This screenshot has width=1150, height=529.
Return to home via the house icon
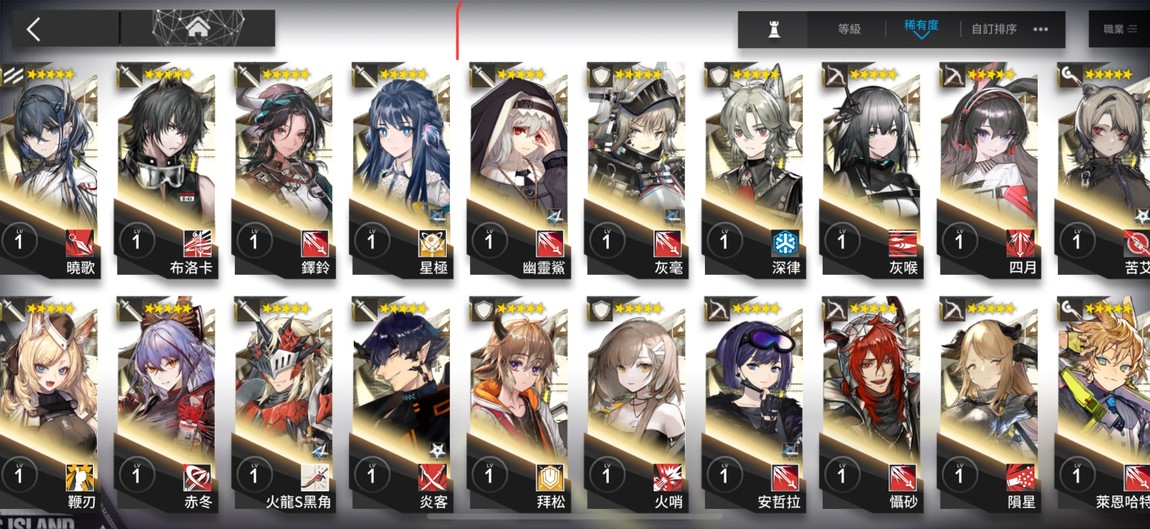[197, 29]
